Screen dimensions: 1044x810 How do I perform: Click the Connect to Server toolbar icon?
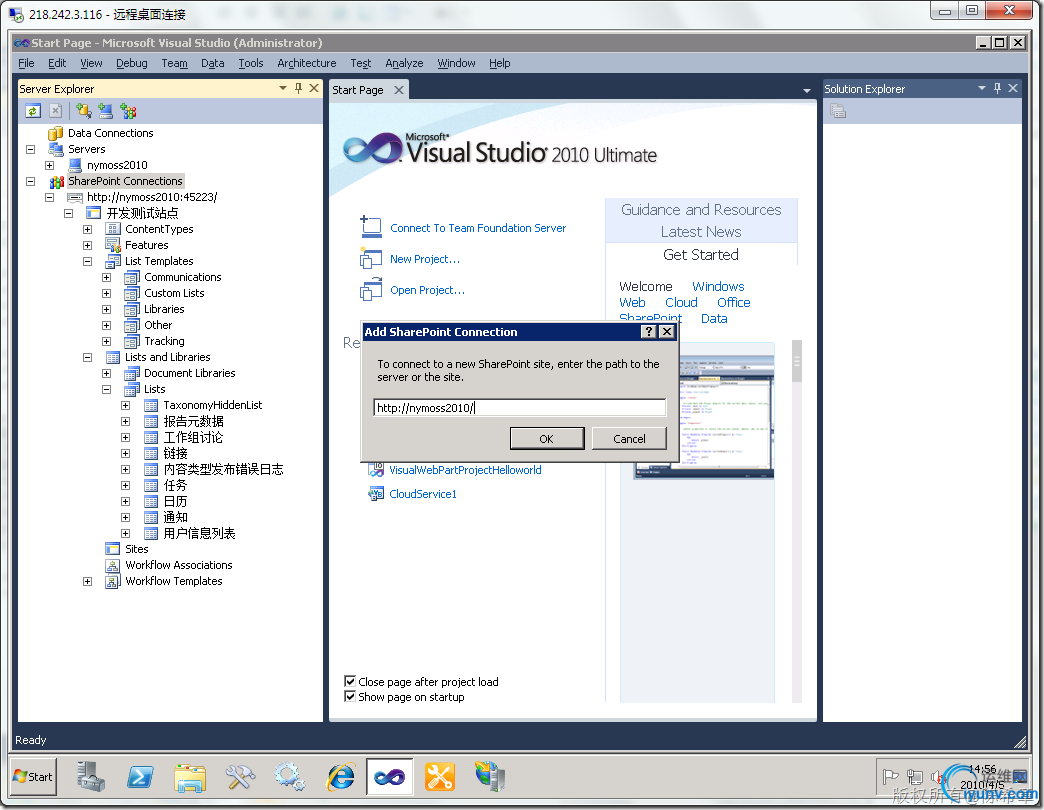tap(105, 111)
